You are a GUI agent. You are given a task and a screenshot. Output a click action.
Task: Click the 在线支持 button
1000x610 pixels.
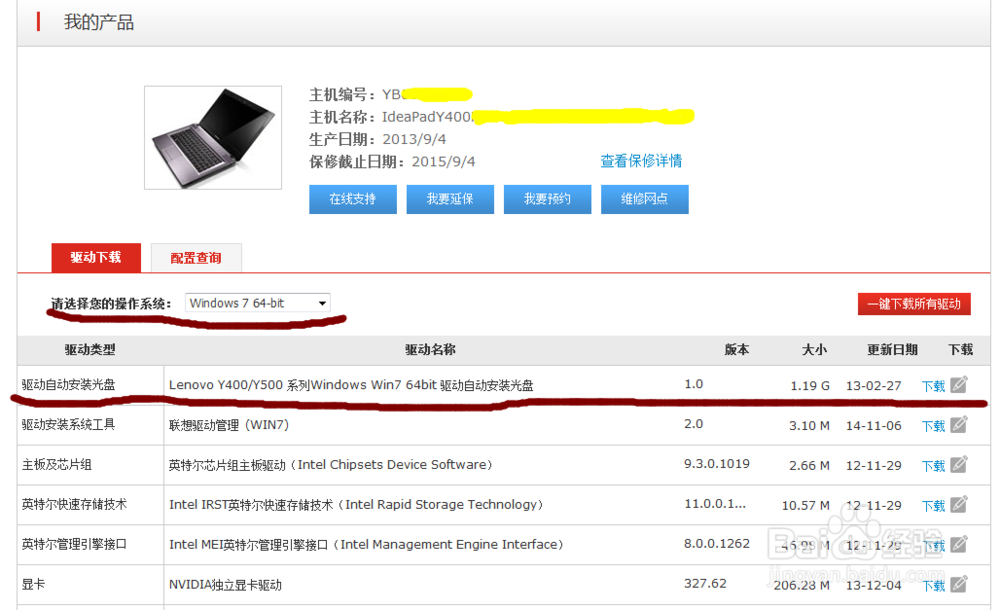point(353,199)
